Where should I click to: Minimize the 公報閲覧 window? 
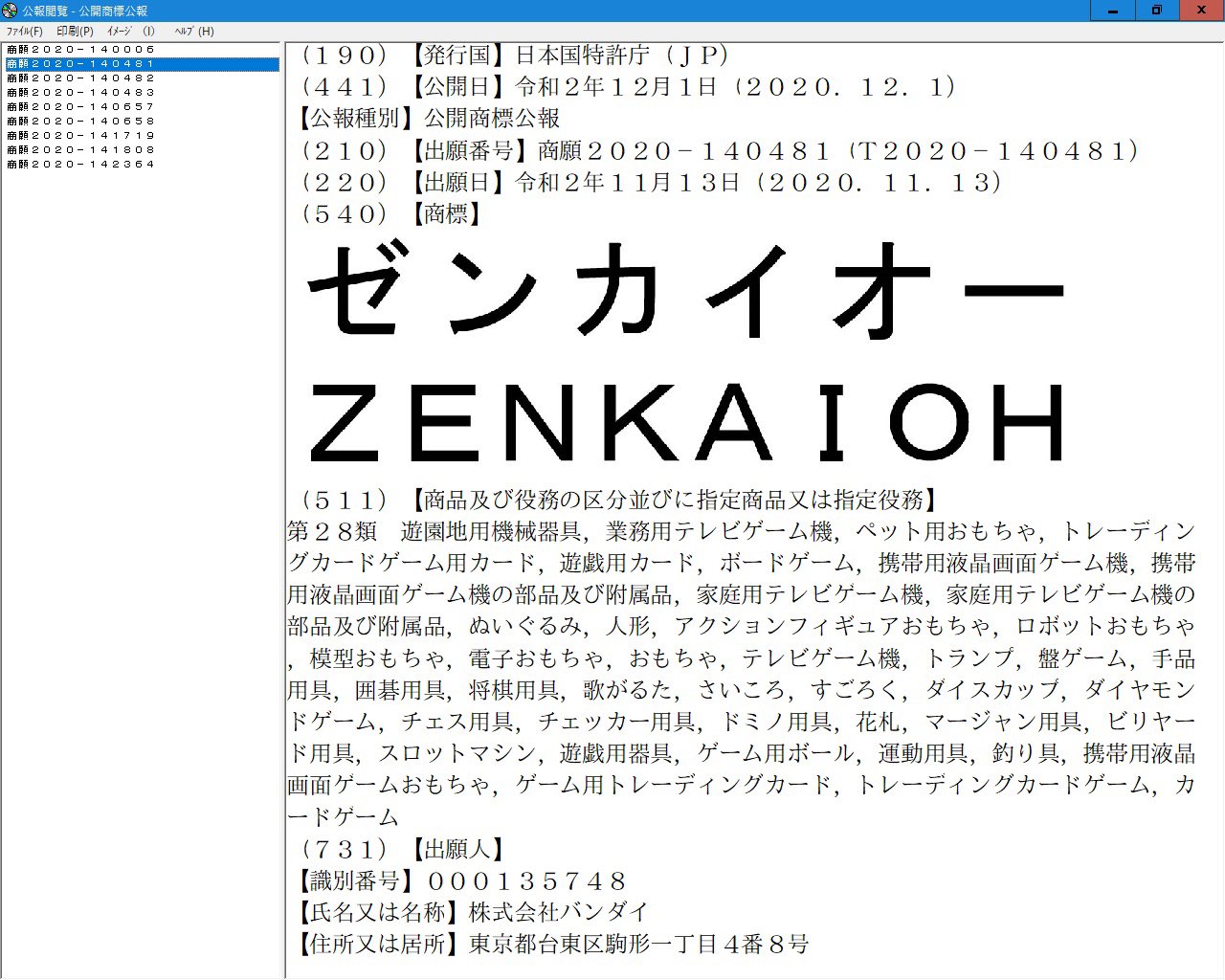coord(1113,11)
